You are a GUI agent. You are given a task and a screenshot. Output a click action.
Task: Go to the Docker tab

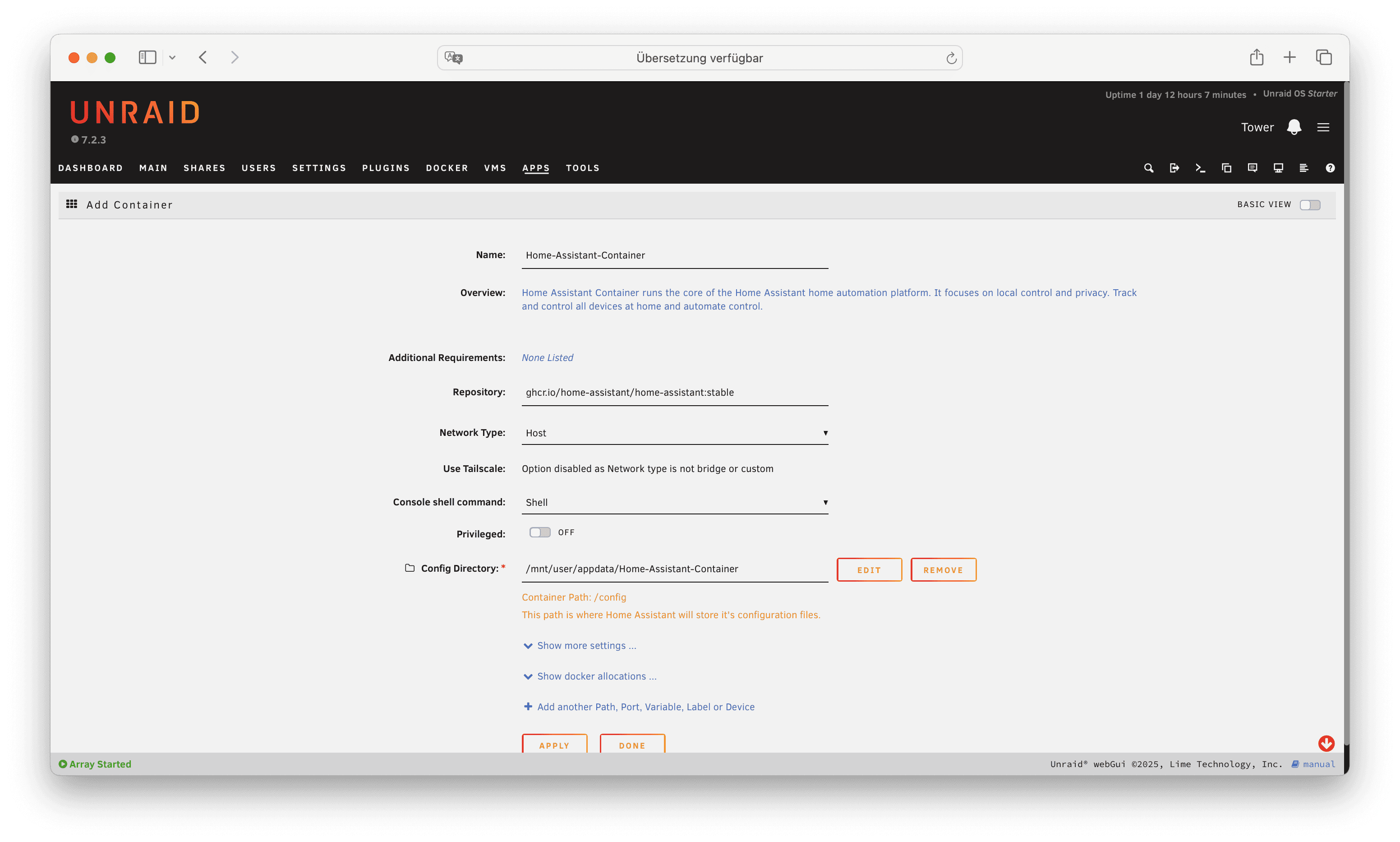[x=447, y=168]
